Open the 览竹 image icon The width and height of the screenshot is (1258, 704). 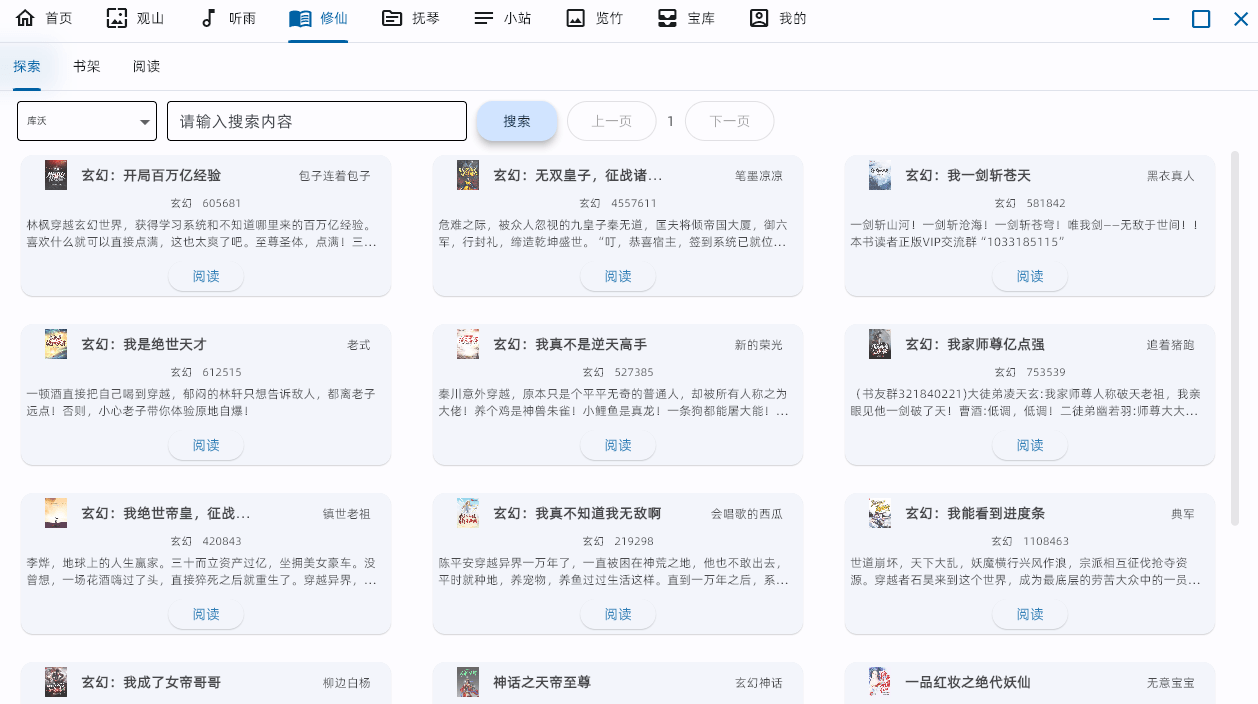click(573, 17)
